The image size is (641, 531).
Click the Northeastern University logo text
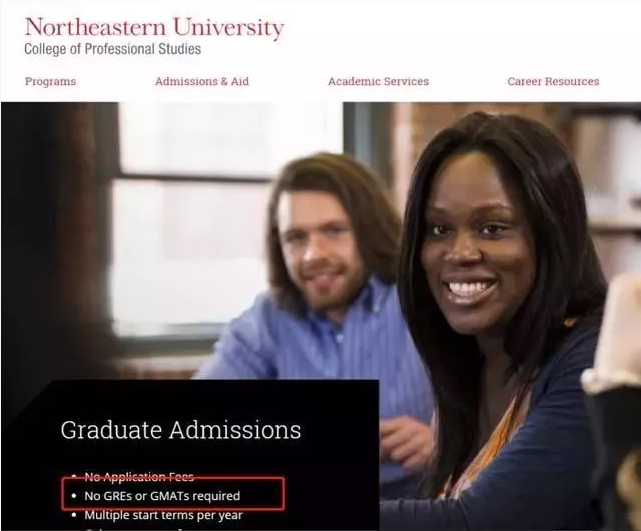154,27
